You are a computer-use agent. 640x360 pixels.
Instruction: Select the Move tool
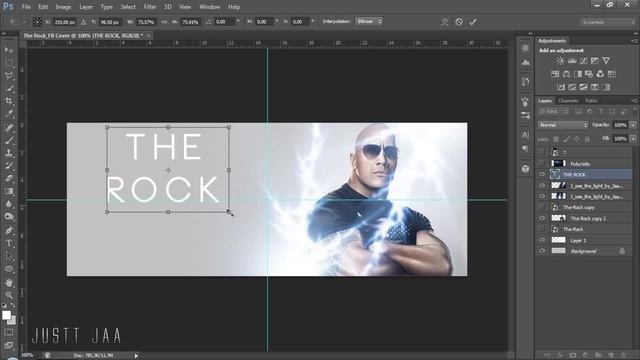(x=9, y=50)
